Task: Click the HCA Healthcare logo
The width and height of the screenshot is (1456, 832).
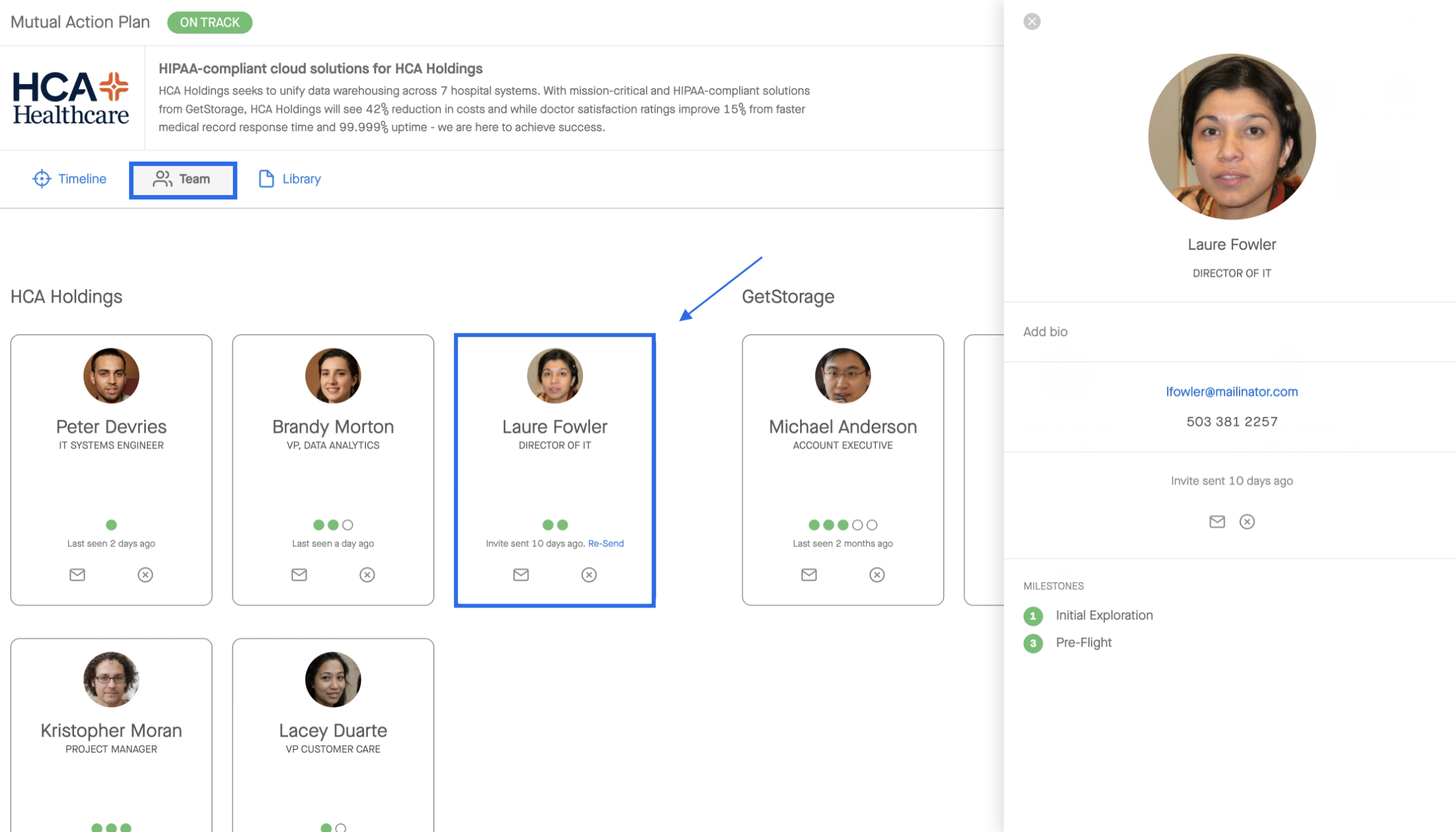Action: click(x=71, y=98)
